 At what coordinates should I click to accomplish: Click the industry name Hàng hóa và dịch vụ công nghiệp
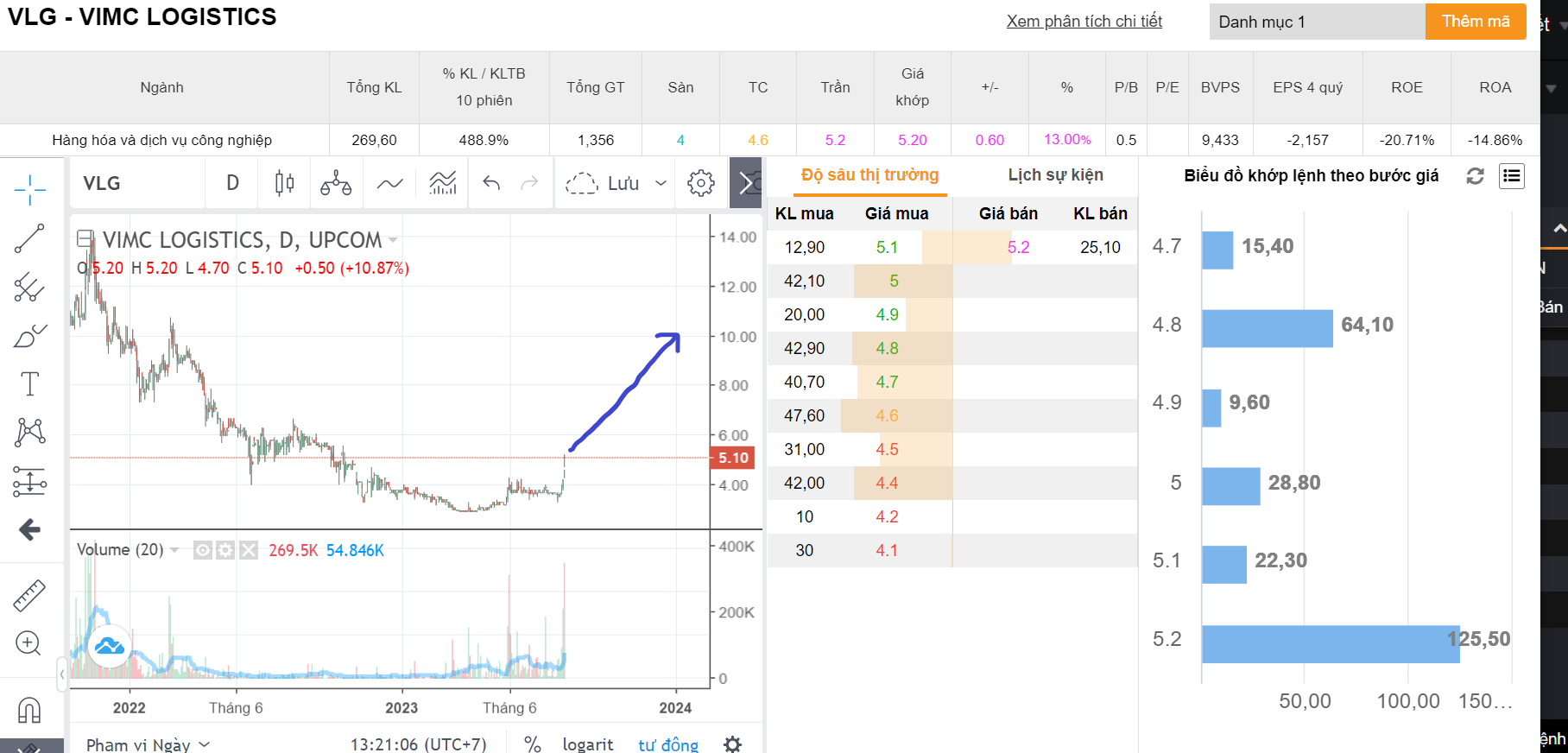coord(161,140)
